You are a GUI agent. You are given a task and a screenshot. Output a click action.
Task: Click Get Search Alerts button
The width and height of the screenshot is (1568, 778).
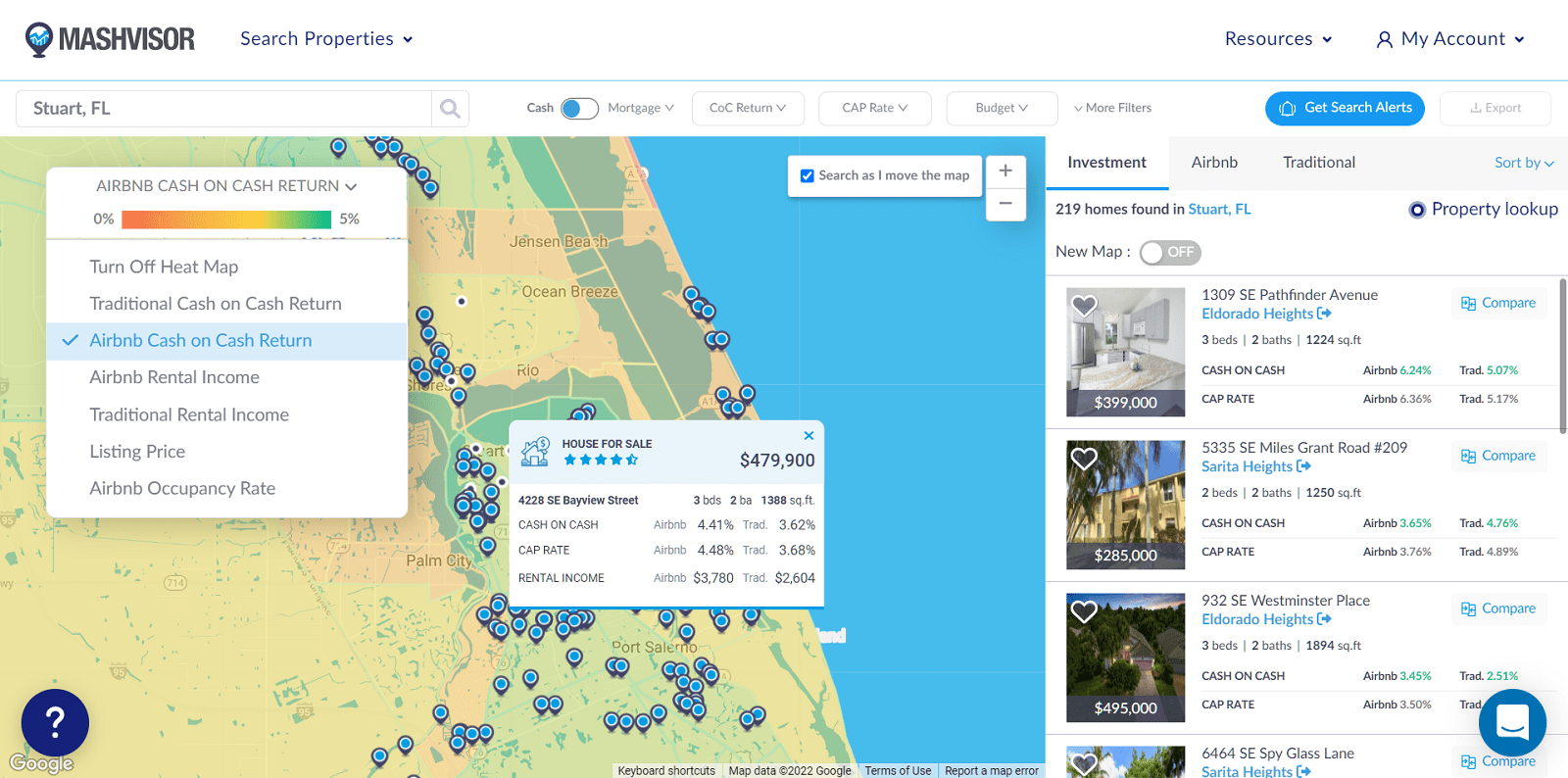1345,109
